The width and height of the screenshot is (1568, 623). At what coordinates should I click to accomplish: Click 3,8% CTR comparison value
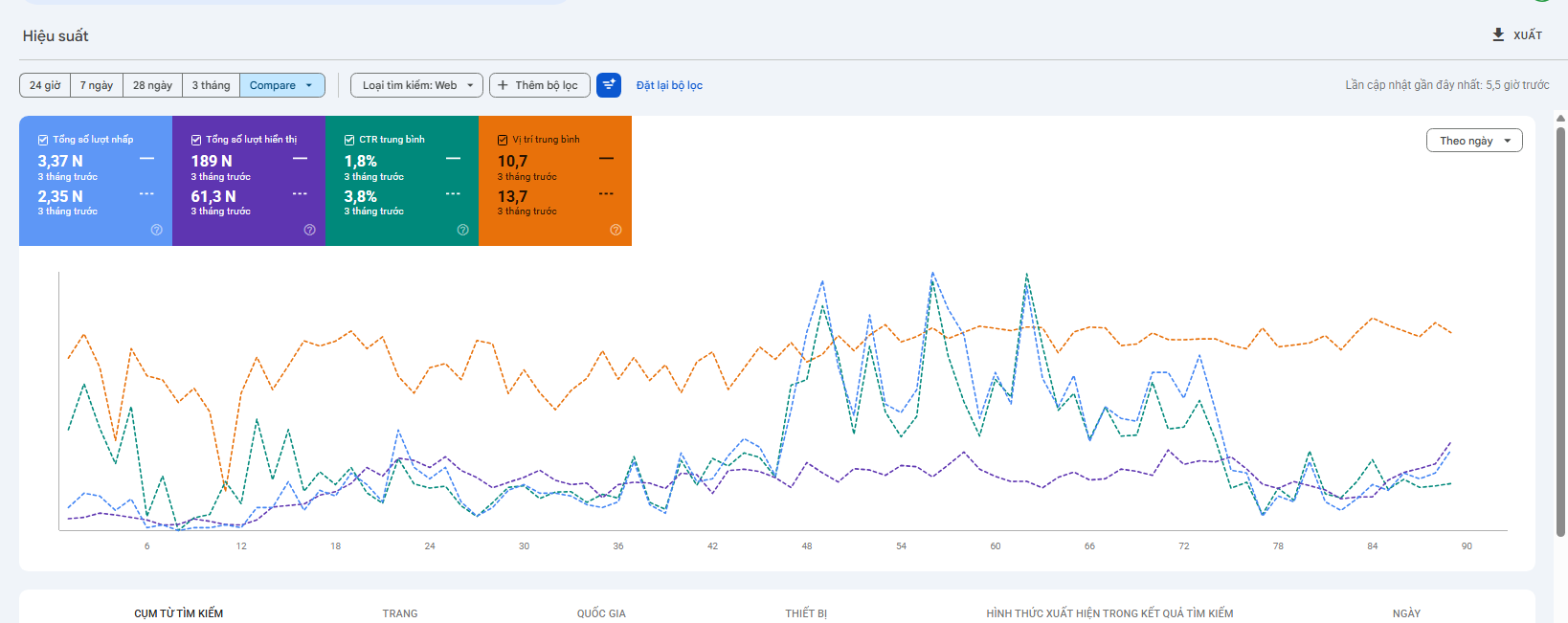point(361,196)
